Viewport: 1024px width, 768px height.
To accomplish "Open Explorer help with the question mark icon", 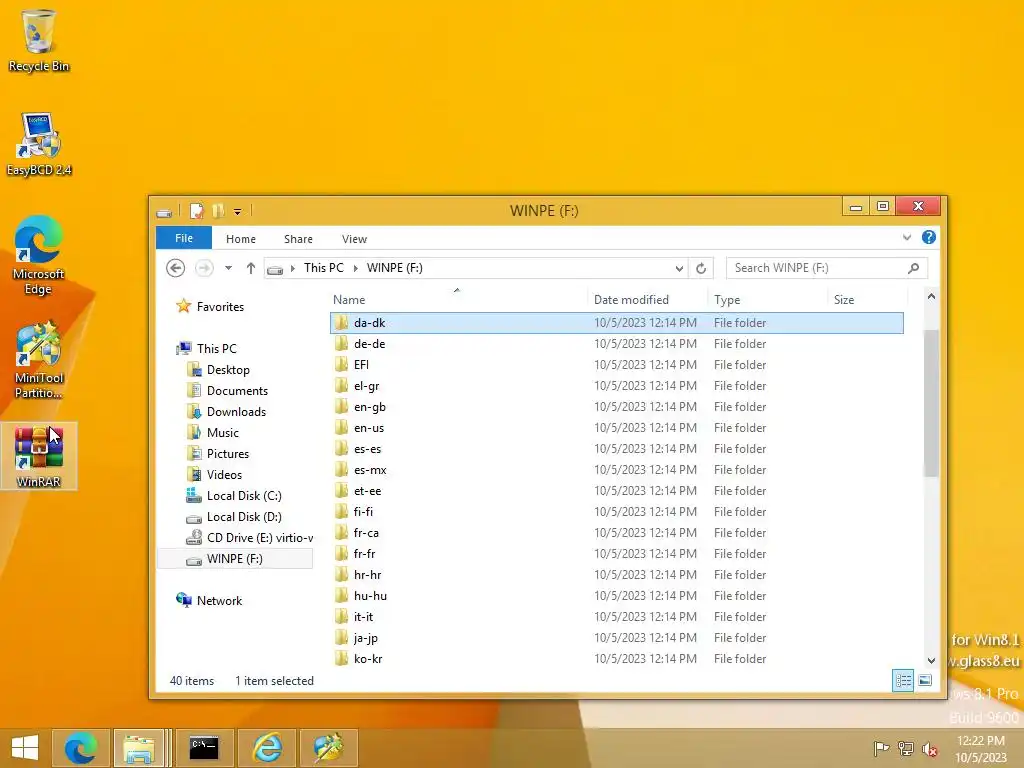I will (x=929, y=238).
